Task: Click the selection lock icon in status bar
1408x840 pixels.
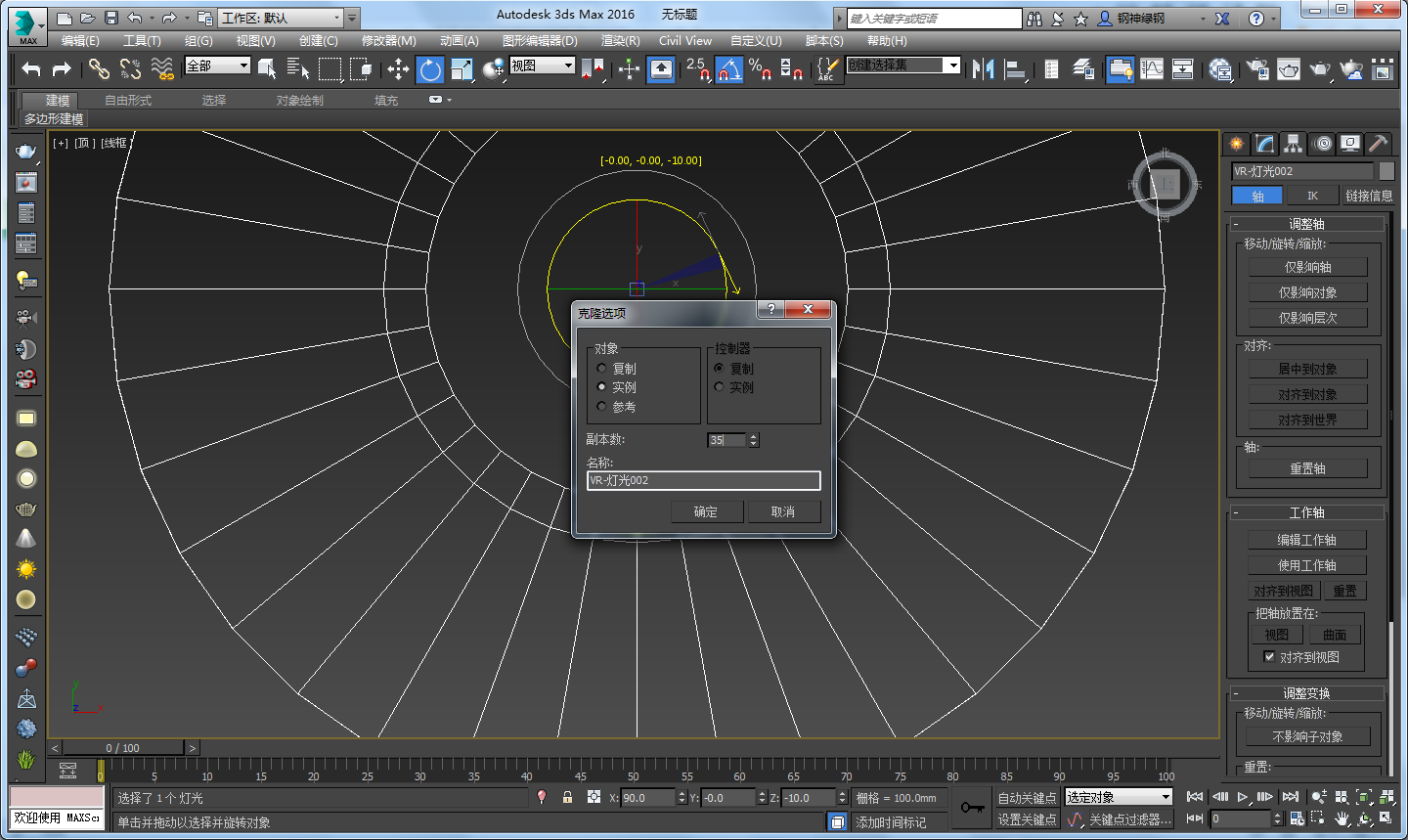Action: tap(567, 797)
